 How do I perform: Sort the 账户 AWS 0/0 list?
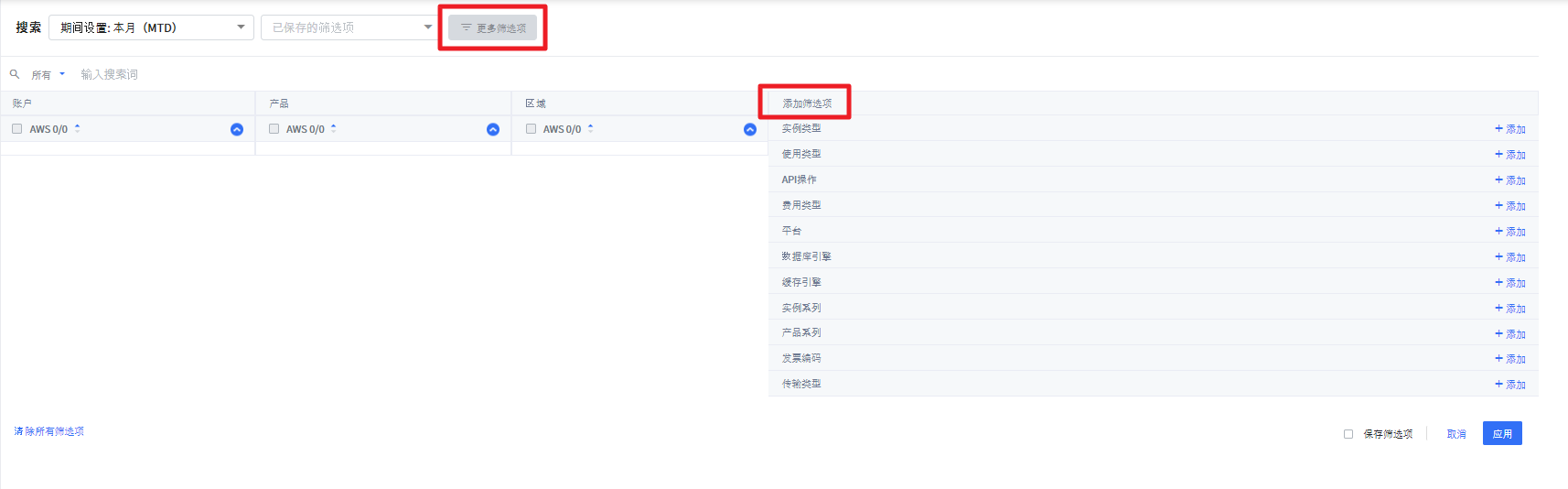(78, 129)
